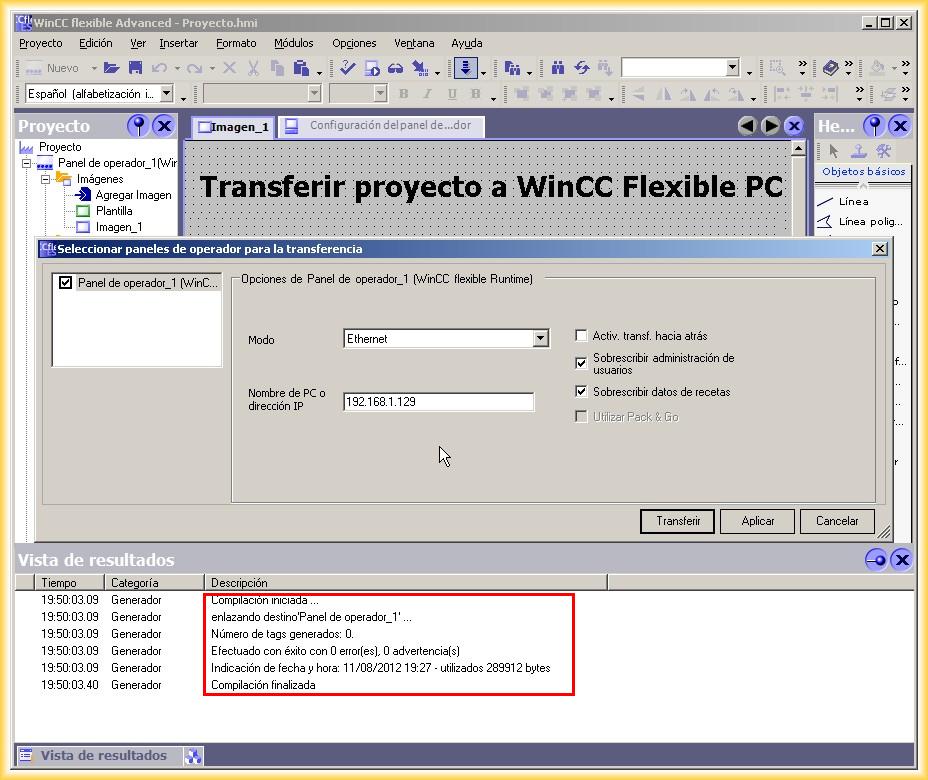Open the Modo Ethernet dropdown
This screenshot has width=928, height=780.
540,339
